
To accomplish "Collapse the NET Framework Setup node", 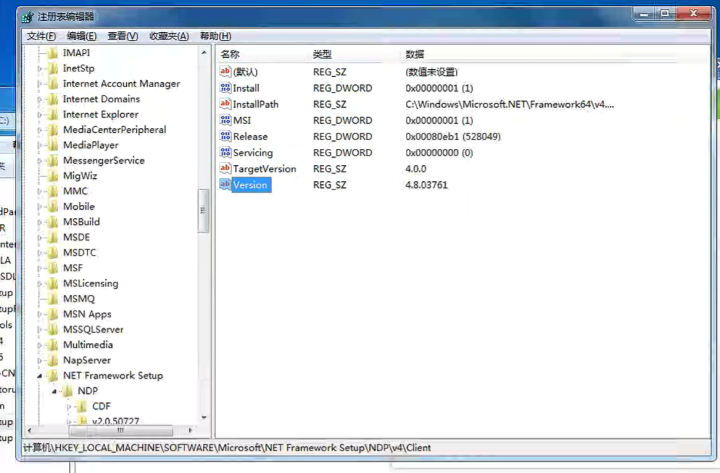I will tap(41, 376).
